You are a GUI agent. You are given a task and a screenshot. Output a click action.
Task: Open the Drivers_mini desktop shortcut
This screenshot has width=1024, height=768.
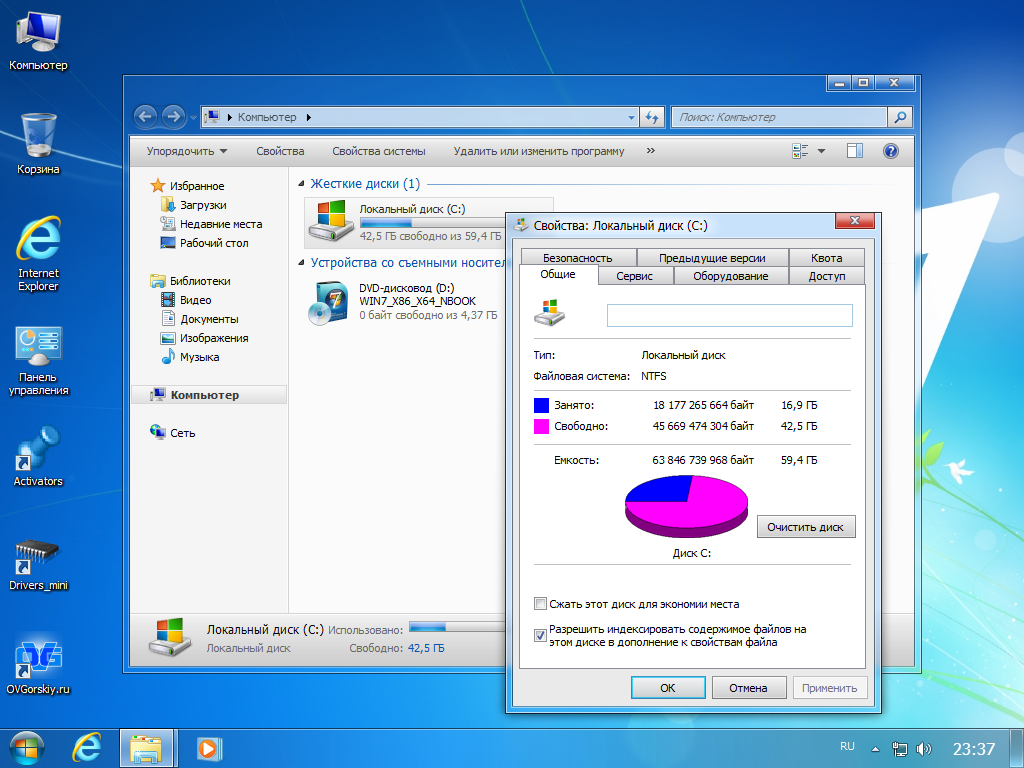click(x=38, y=565)
